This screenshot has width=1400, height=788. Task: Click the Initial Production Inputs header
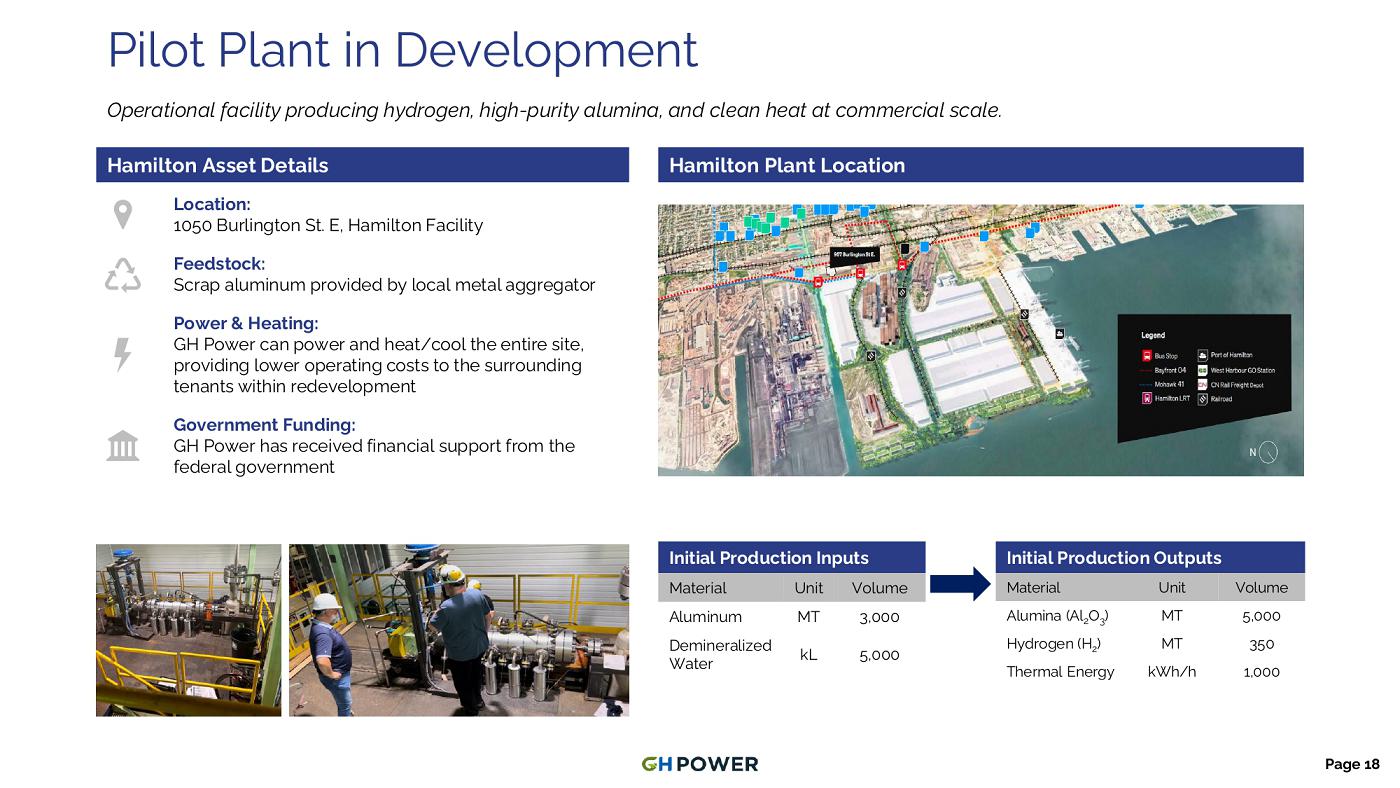click(x=791, y=557)
